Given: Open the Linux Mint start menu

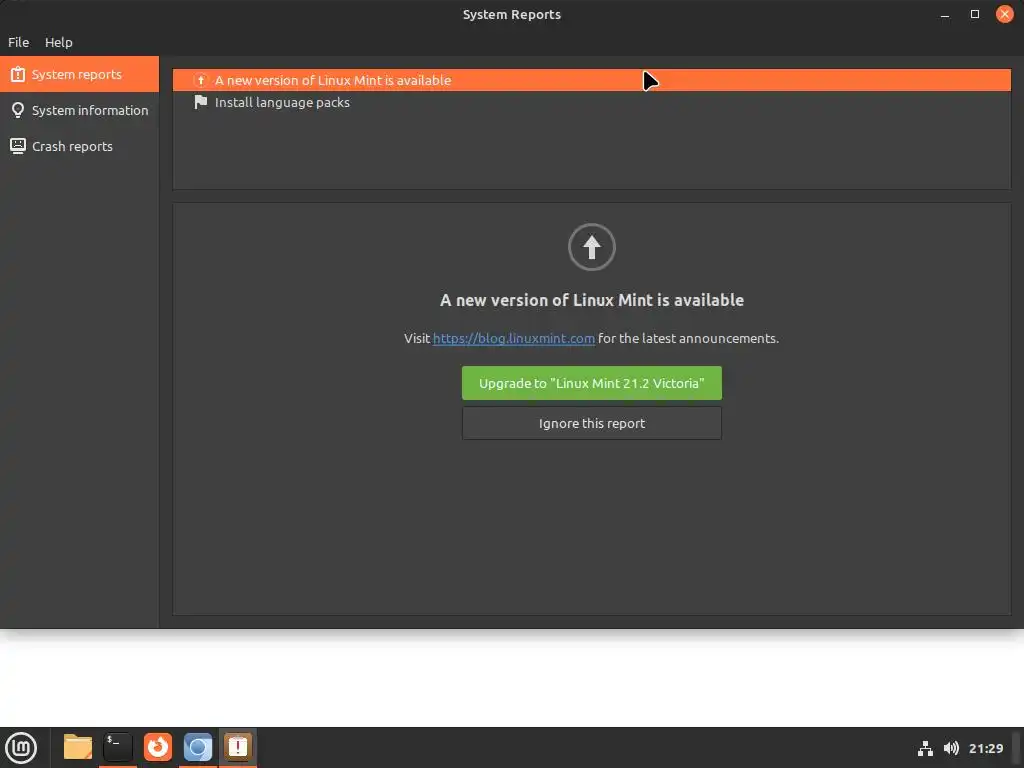Looking at the screenshot, I should (x=21, y=747).
